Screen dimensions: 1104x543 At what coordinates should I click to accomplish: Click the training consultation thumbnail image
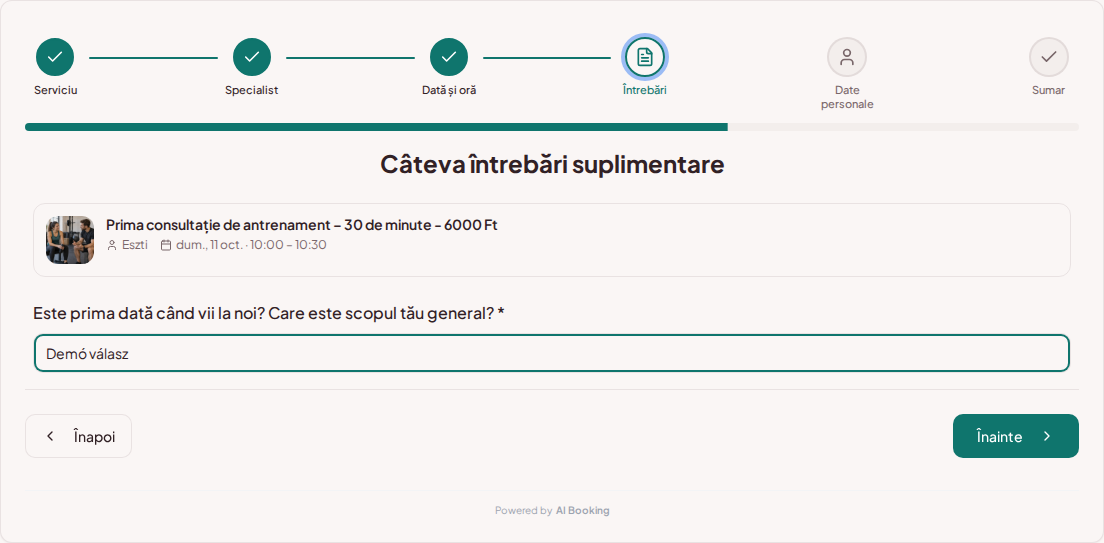click(x=70, y=240)
